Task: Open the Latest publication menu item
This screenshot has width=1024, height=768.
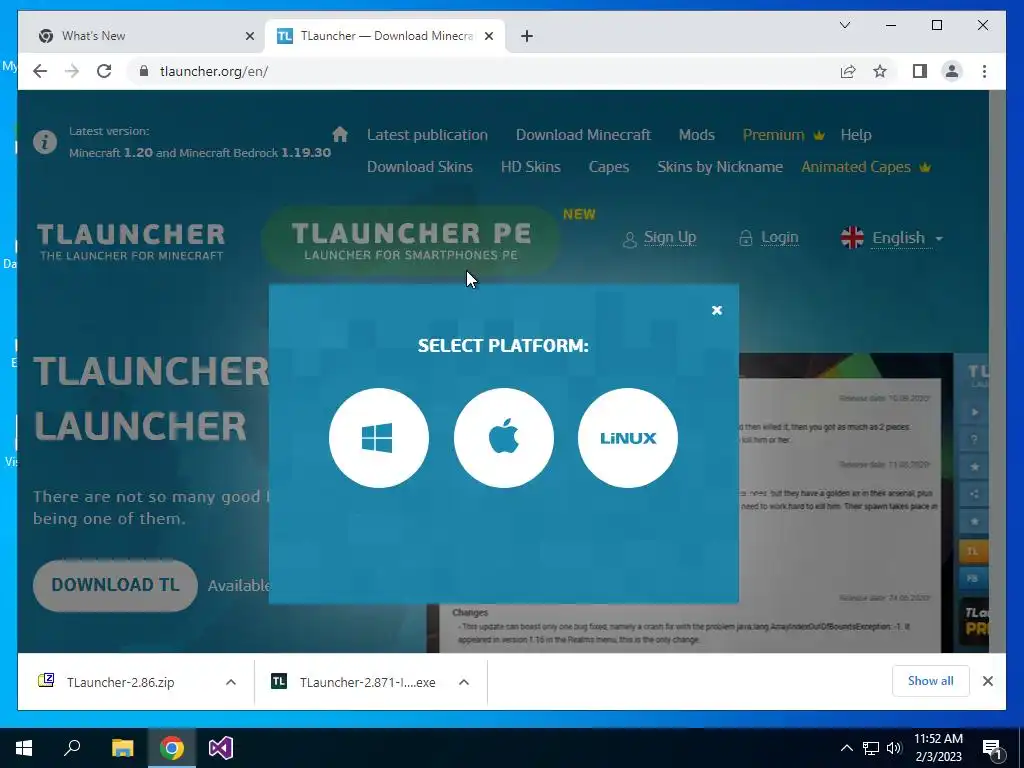Action: click(x=427, y=135)
